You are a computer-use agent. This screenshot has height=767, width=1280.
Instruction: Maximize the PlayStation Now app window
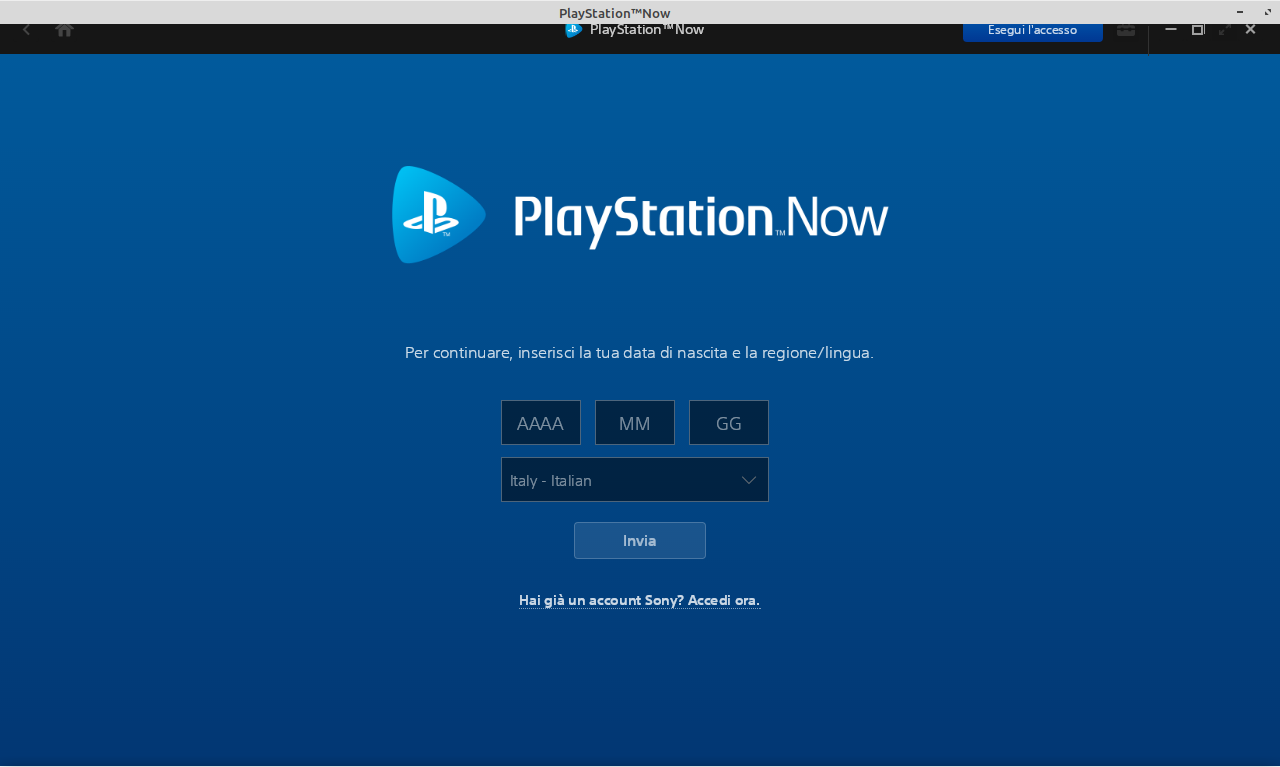[x=1198, y=30]
